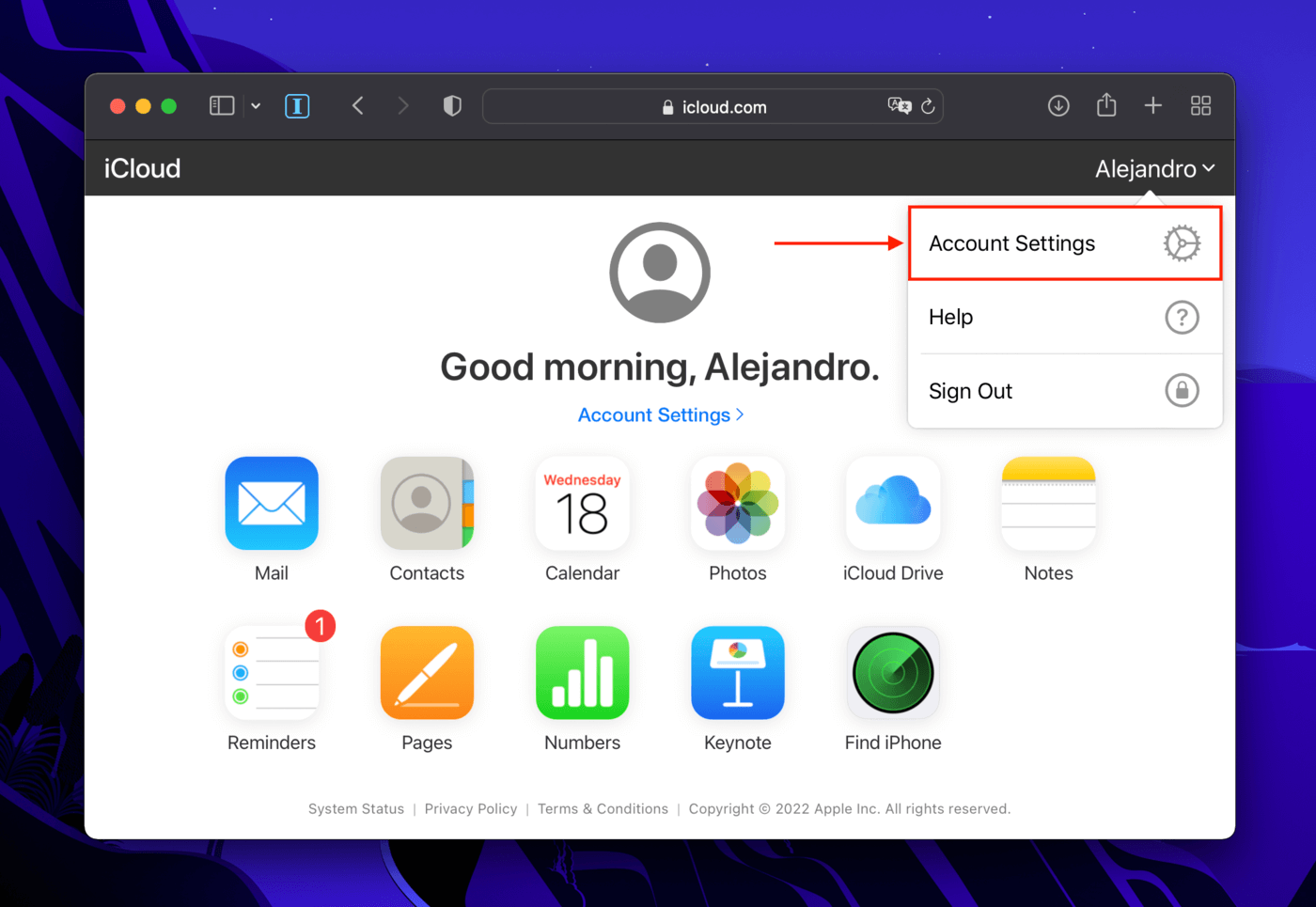Screen dimensions: 1316x907
Task: Click the Copyright 2022 Apple Inc. text
Action: [x=850, y=809]
